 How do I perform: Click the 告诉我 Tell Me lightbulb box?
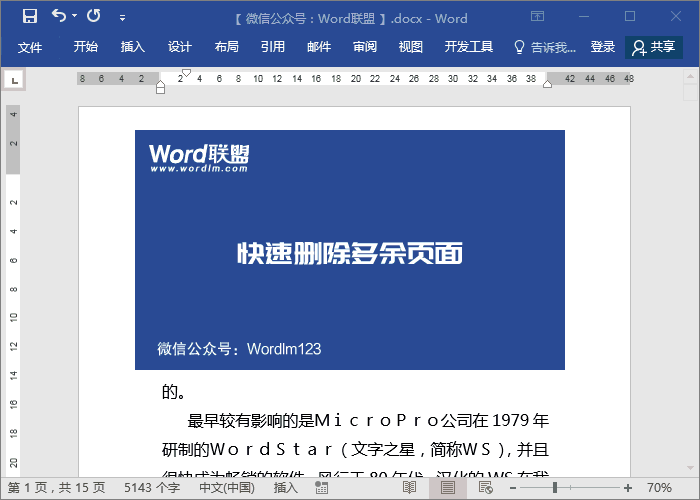(x=545, y=47)
